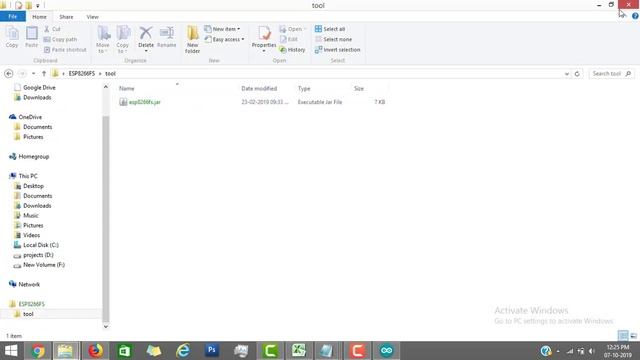The width and height of the screenshot is (640, 360).
Task: Open projects (D:) drive
Action: [34, 255]
